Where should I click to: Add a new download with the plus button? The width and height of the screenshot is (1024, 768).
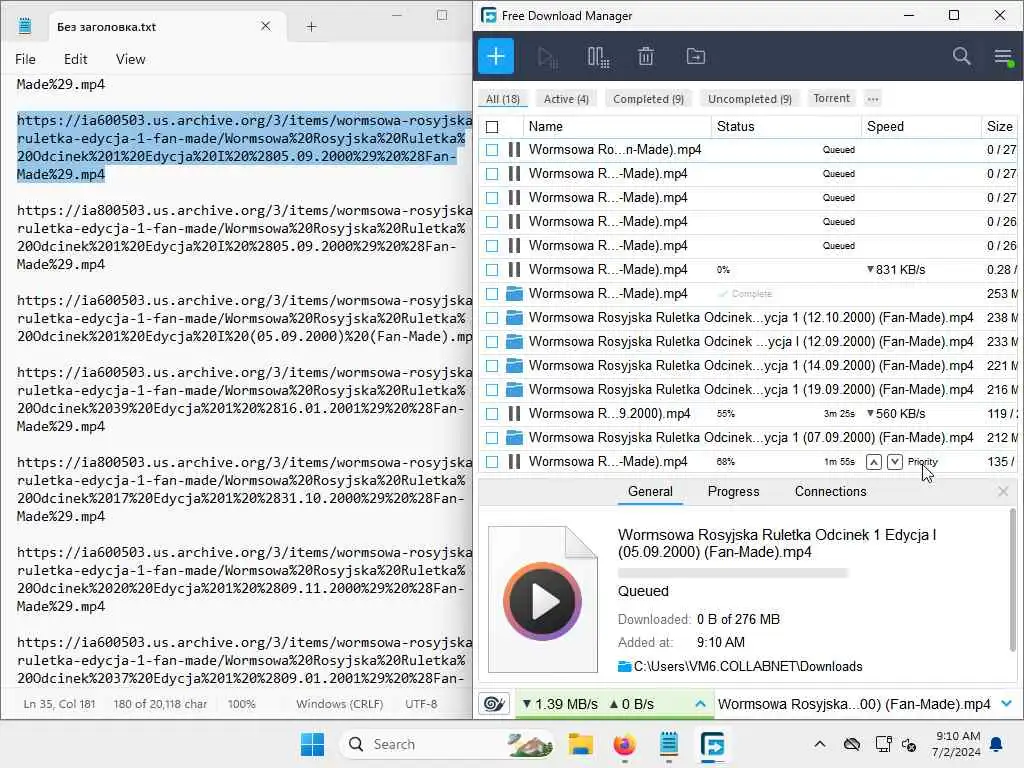(x=496, y=56)
